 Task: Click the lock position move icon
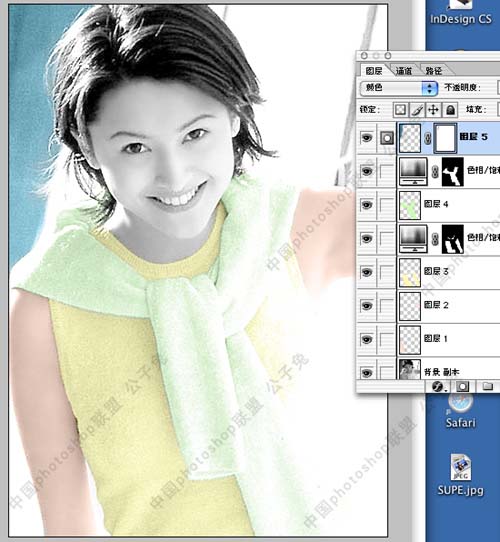433,110
